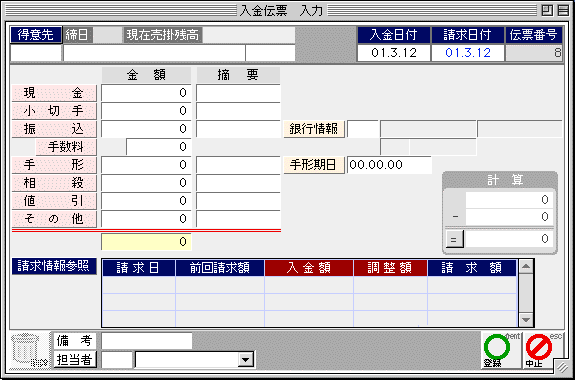
Task: Click the 請求情報参照 button
Action: point(54,266)
